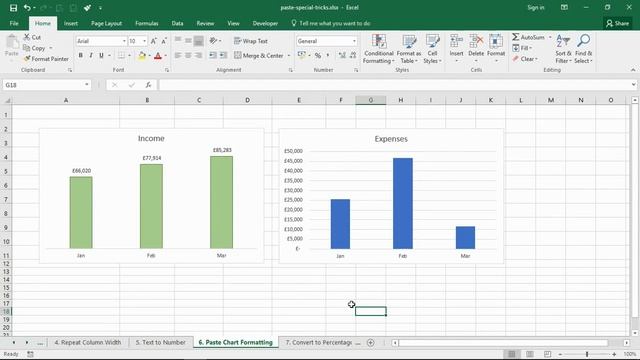Open the 5. Text to Number sheet

click(160, 342)
